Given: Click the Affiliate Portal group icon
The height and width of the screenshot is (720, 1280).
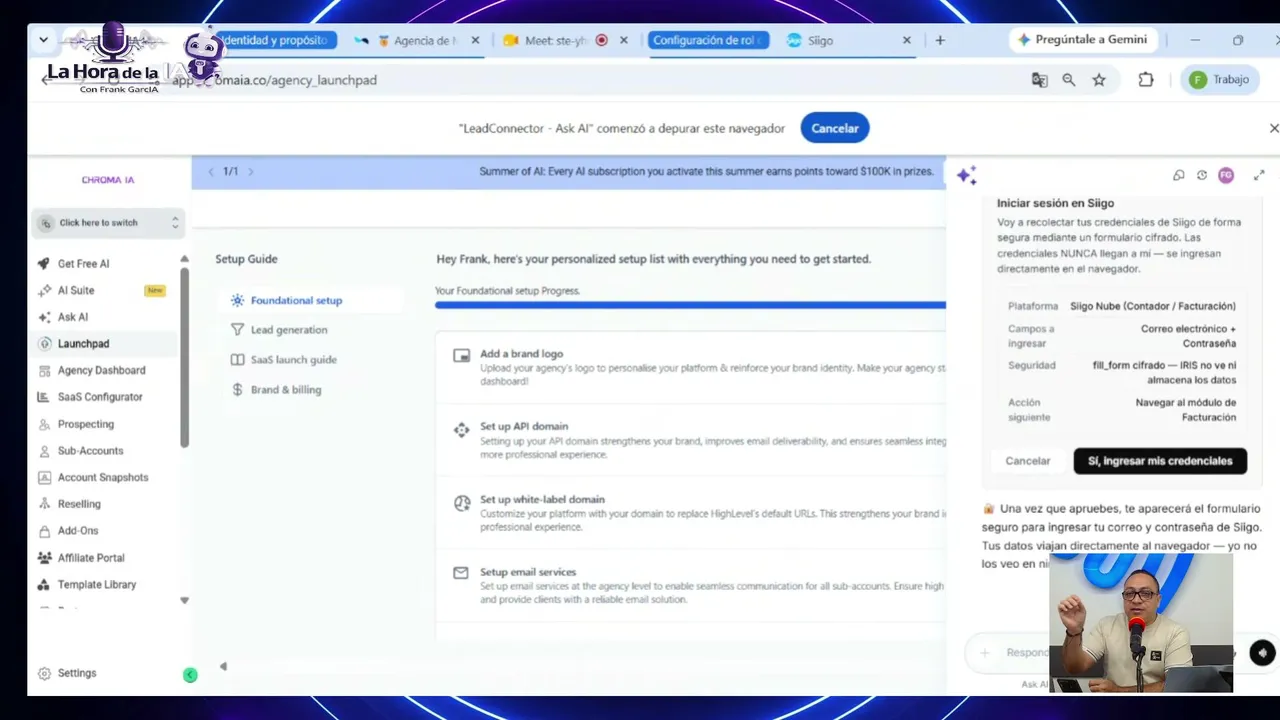Looking at the screenshot, I should tap(44, 558).
